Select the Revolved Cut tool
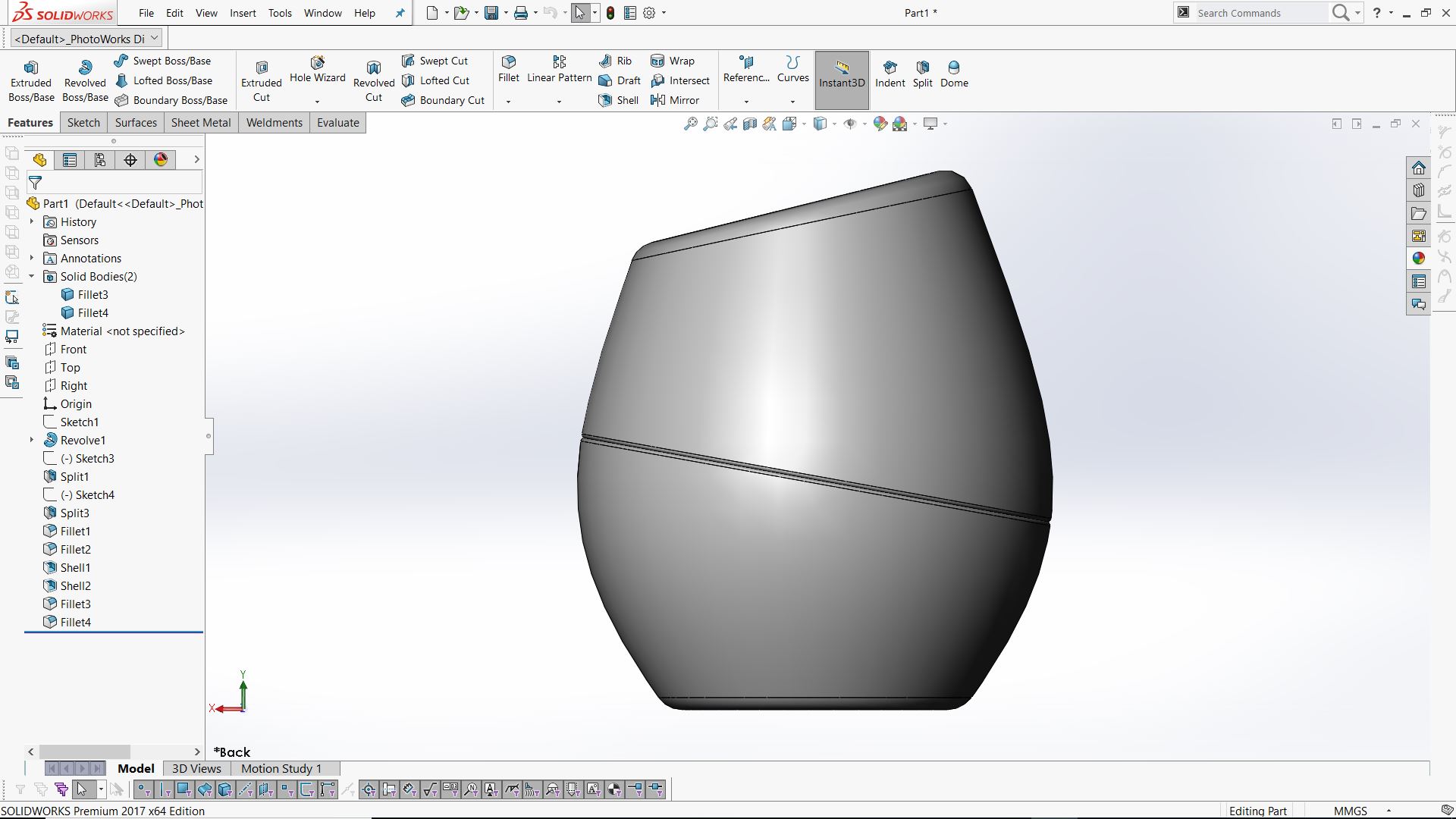This screenshot has height=819, width=1456. pyautogui.click(x=373, y=80)
